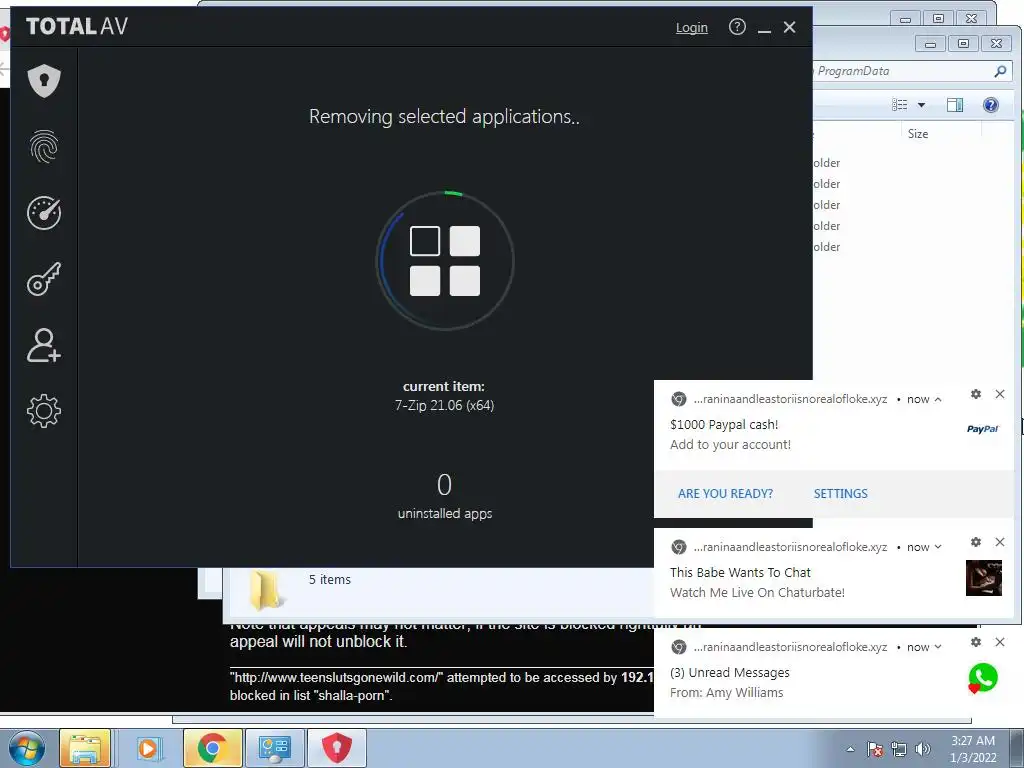Click the volume speaker tray icon

923,749
